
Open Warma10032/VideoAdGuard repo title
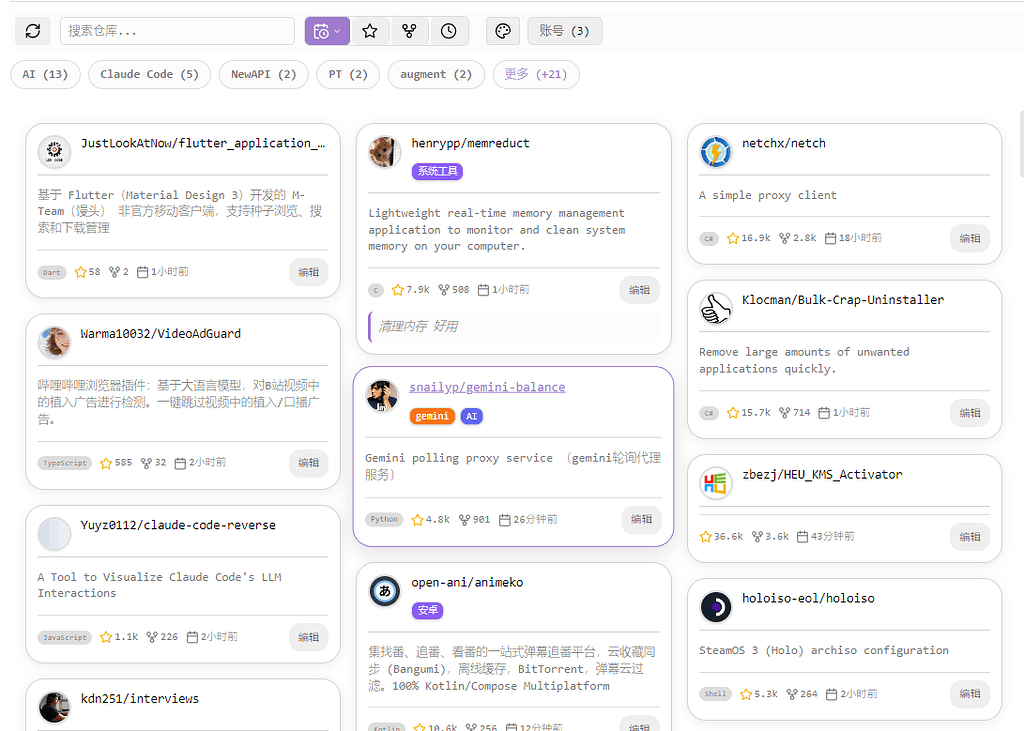(x=161, y=334)
